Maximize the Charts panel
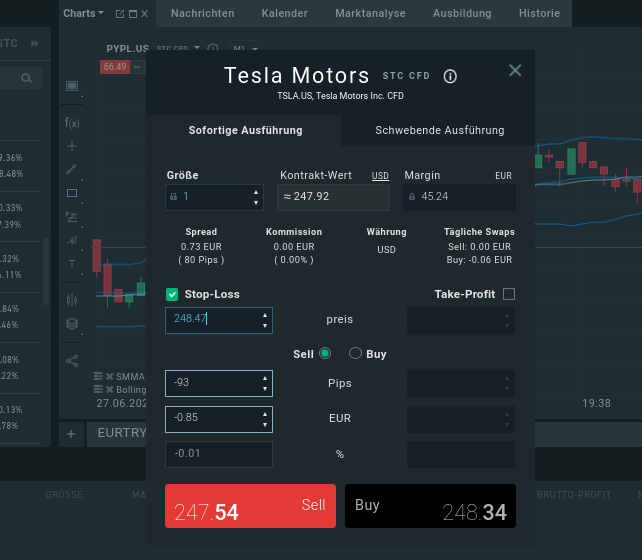Image resolution: width=642 pixels, height=560 pixels. (x=133, y=14)
